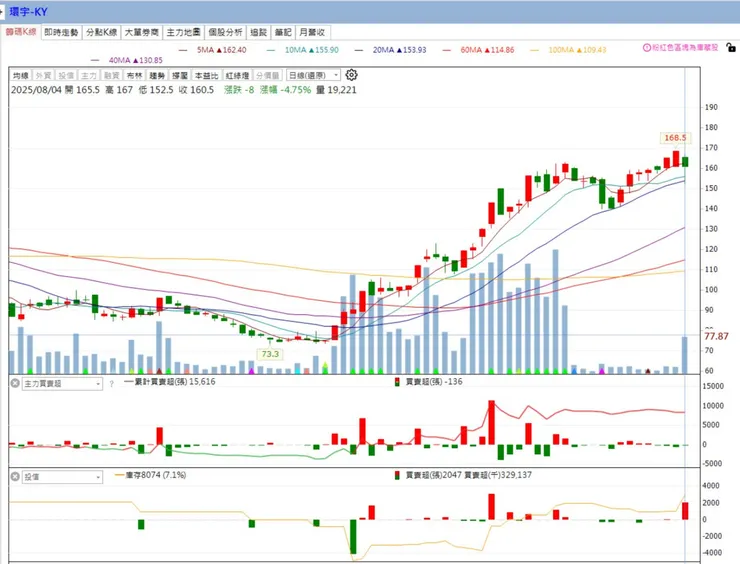Click the 10MA legend entry
The width and height of the screenshot is (740, 564).
pyautogui.click(x=303, y=50)
